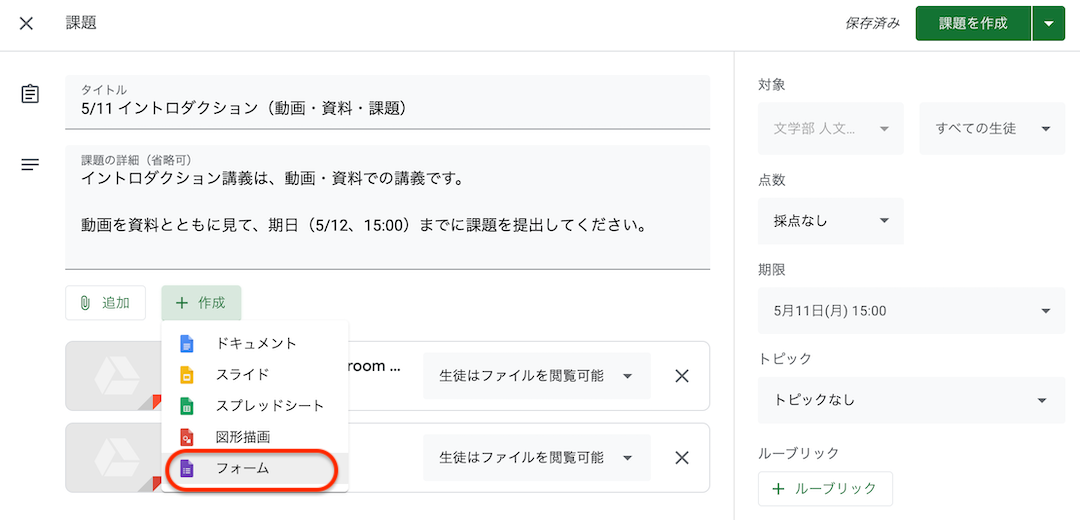Open the due date dropdown 5月11日(月) 15:00

(x=911, y=311)
